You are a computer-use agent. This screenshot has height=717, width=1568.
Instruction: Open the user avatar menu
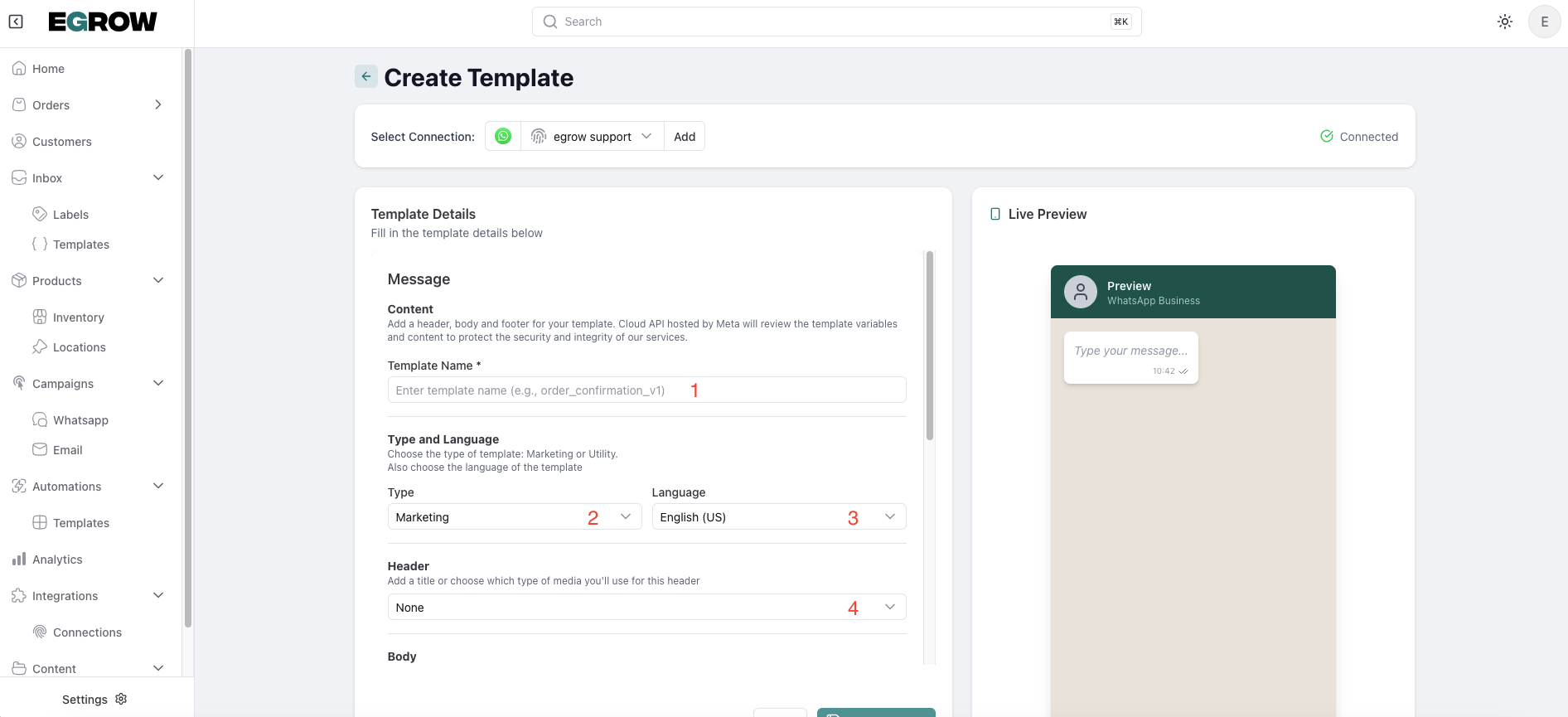[x=1544, y=22]
